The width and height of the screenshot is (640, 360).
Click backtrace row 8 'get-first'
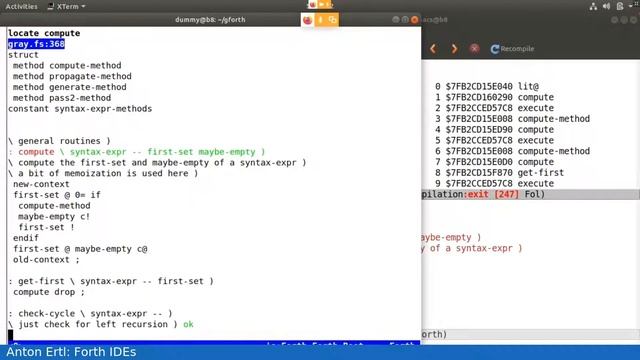click(499, 173)
